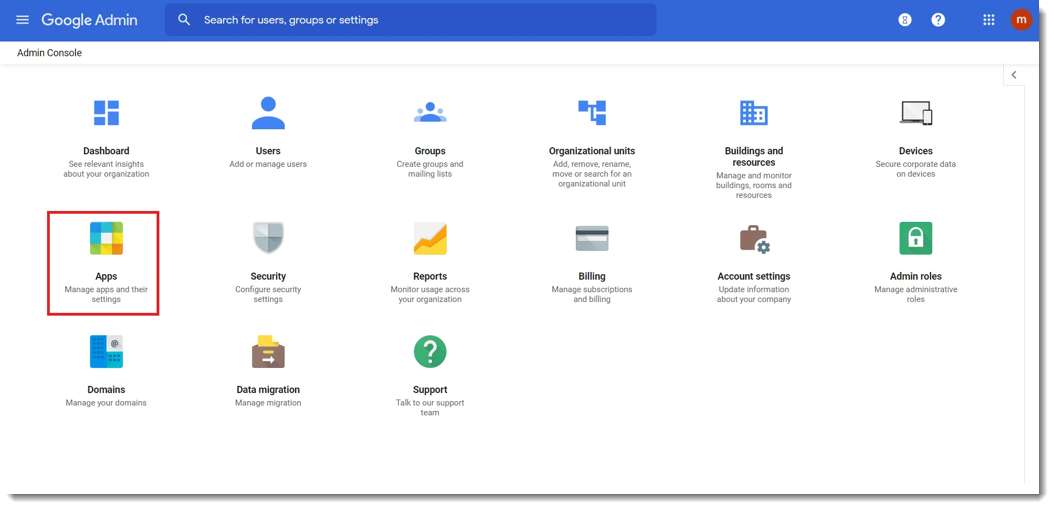The height and width of the screenshot is (509, 1054).
Task: Open the Admin roles lock icon
Action: pyautogui.click(x=916, y=238)
